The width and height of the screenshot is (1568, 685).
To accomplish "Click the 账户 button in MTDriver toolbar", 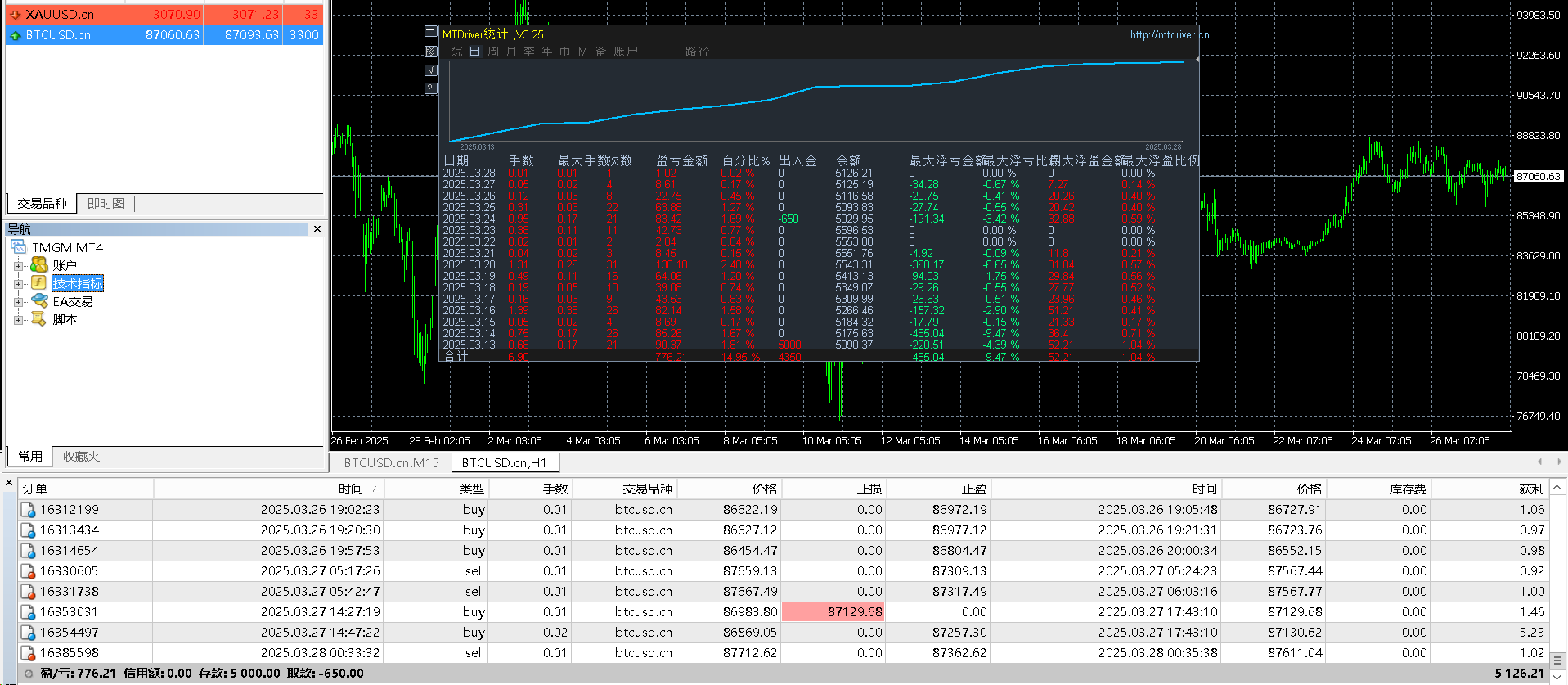I will tap(626, 52).
